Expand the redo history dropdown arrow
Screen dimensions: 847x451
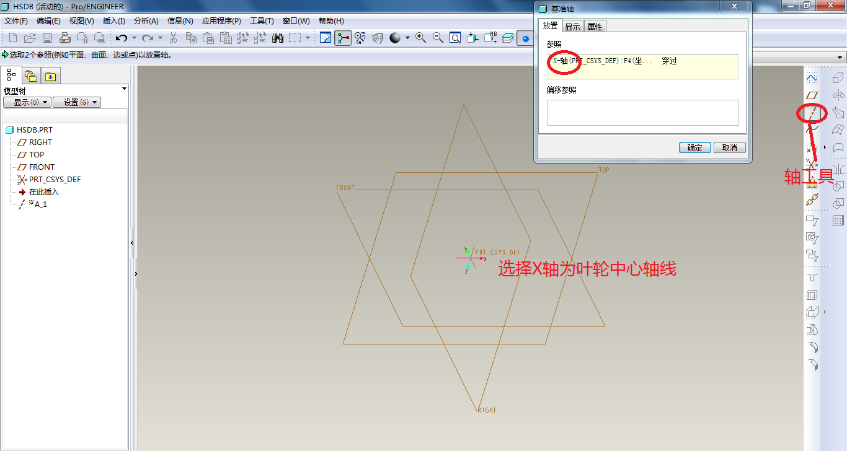point(160,38)
